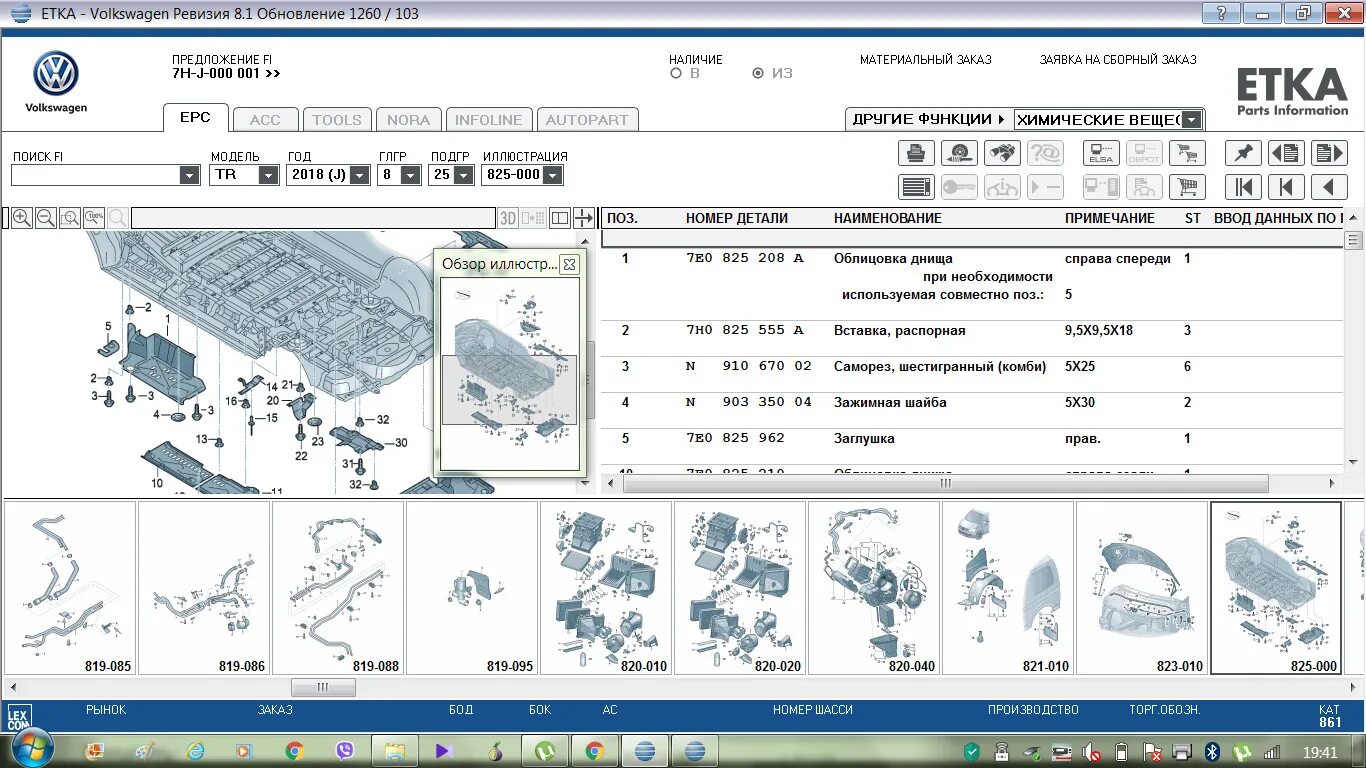Image resolution: width=1366 pixels, height=768 pixels.
Task: Open thumbnail 821-010
Action: point(1008,588)
